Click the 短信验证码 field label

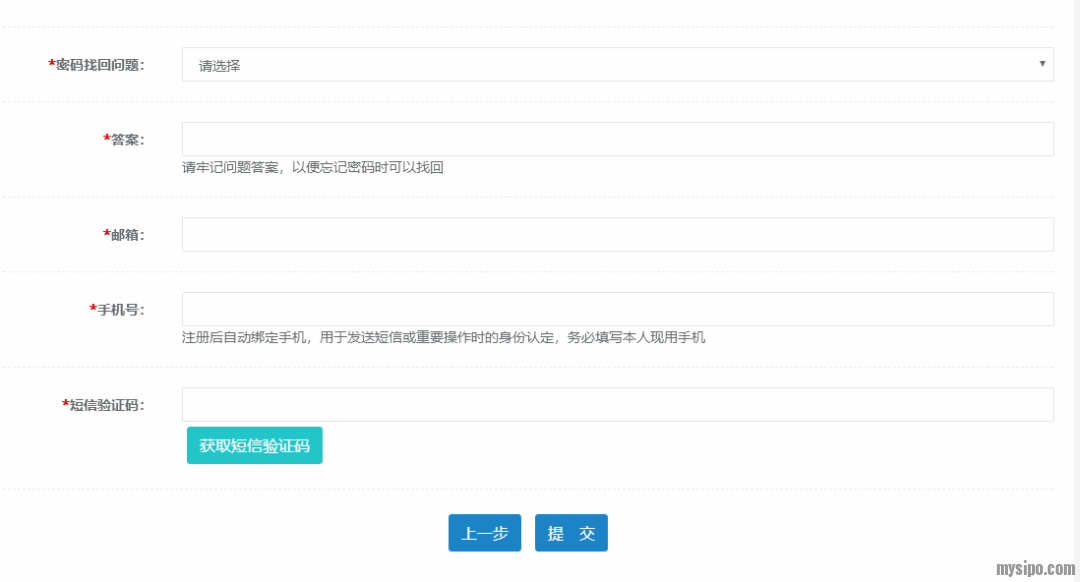[x=106, y=405]
